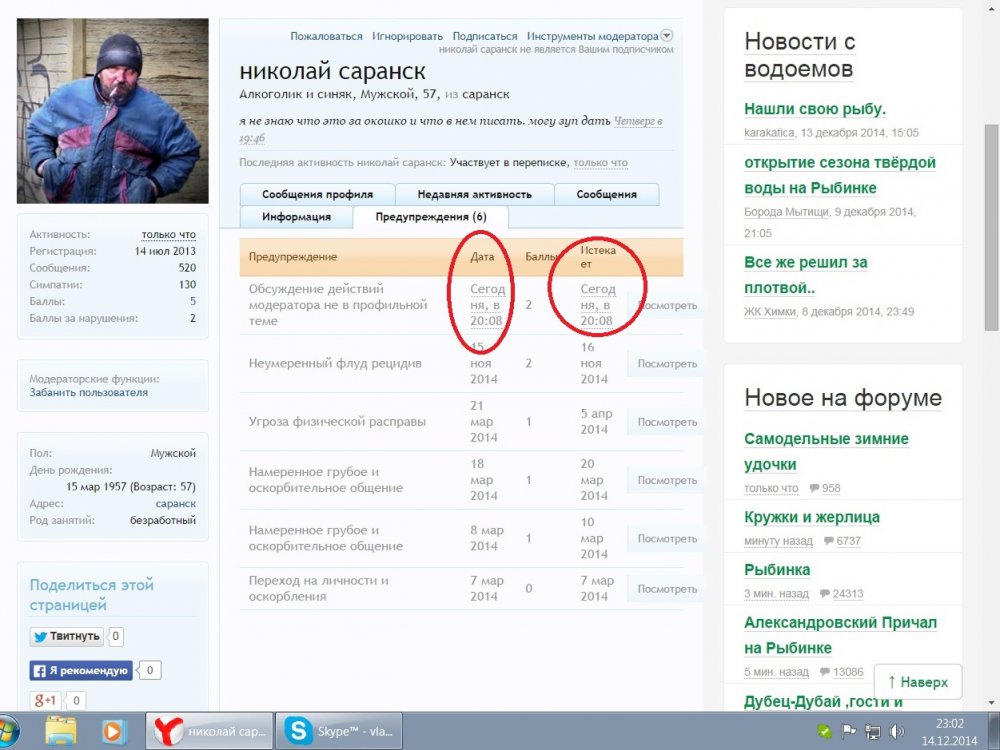Click the network icon in system tray
Viewport: 1000px width, 750px height.
click(x=872, y=731)
